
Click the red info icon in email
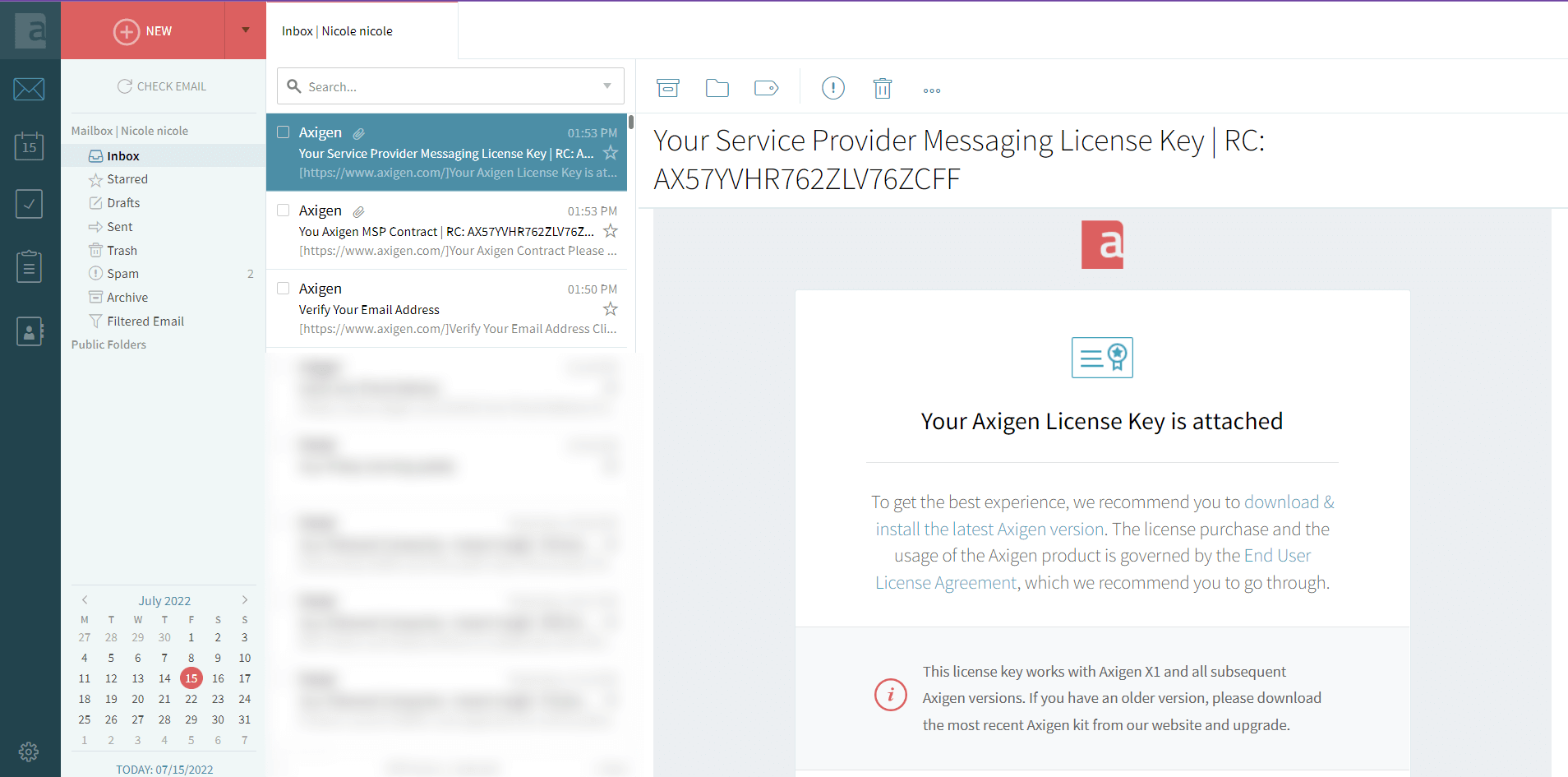891,695
